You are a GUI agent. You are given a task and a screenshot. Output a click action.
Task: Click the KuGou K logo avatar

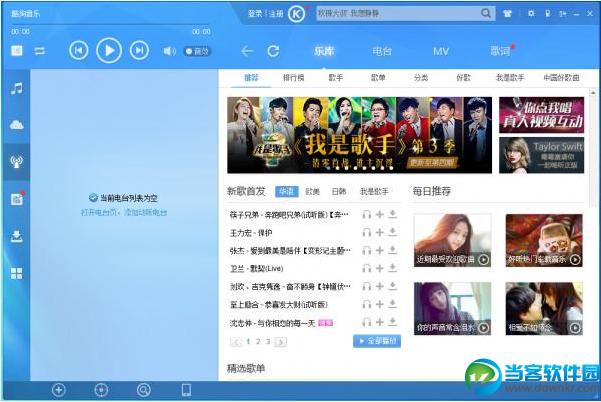click(296, 14)
